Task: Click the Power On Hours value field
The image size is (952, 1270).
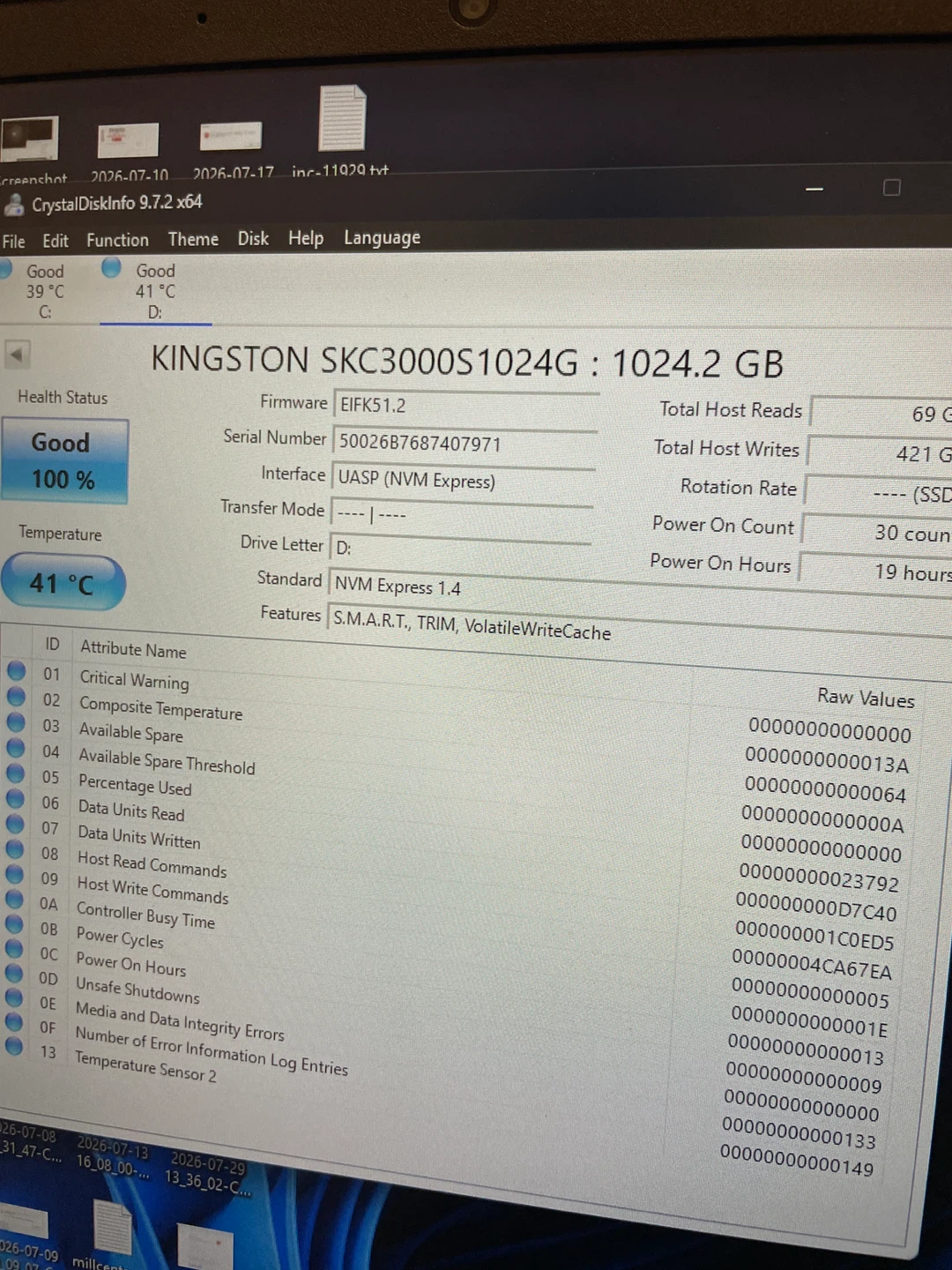Action: click(x=875, y=571)
